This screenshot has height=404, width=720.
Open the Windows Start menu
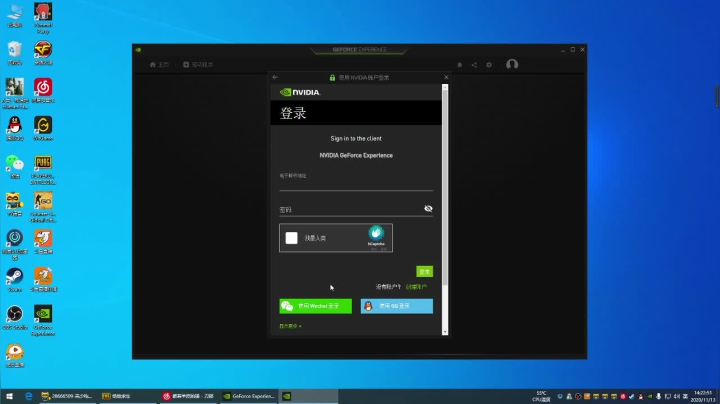[x=9, y=396]
